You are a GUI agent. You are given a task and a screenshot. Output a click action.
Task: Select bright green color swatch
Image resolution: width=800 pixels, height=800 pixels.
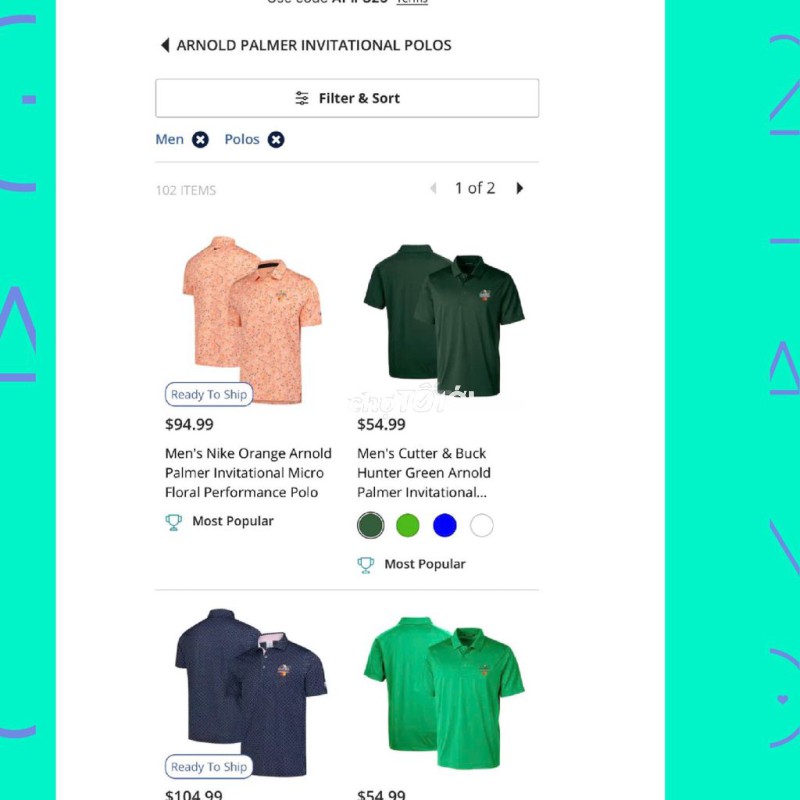[408, 525]
